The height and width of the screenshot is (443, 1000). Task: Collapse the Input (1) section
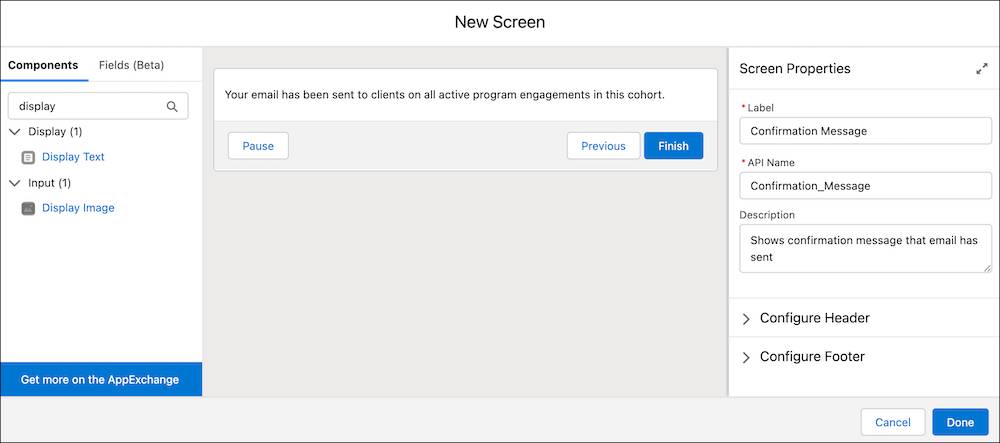pos(16,183)
